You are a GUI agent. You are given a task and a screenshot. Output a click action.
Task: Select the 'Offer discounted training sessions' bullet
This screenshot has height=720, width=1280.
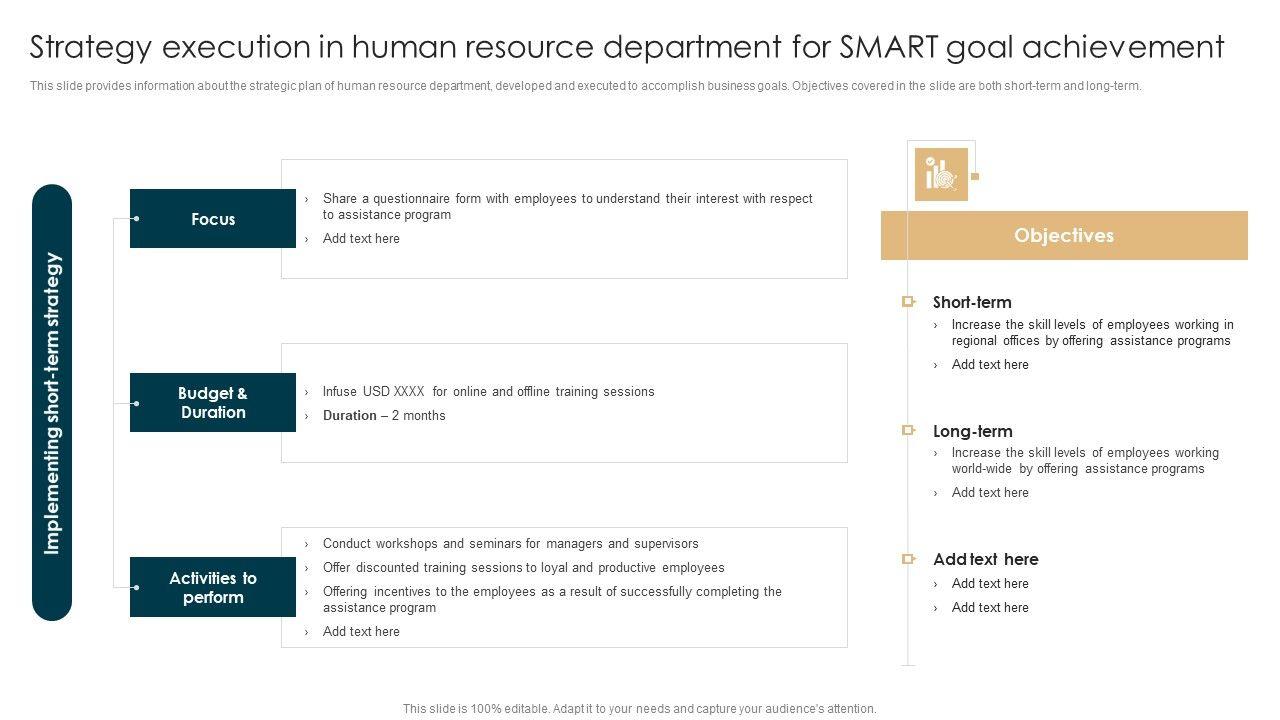coord(523,568)
